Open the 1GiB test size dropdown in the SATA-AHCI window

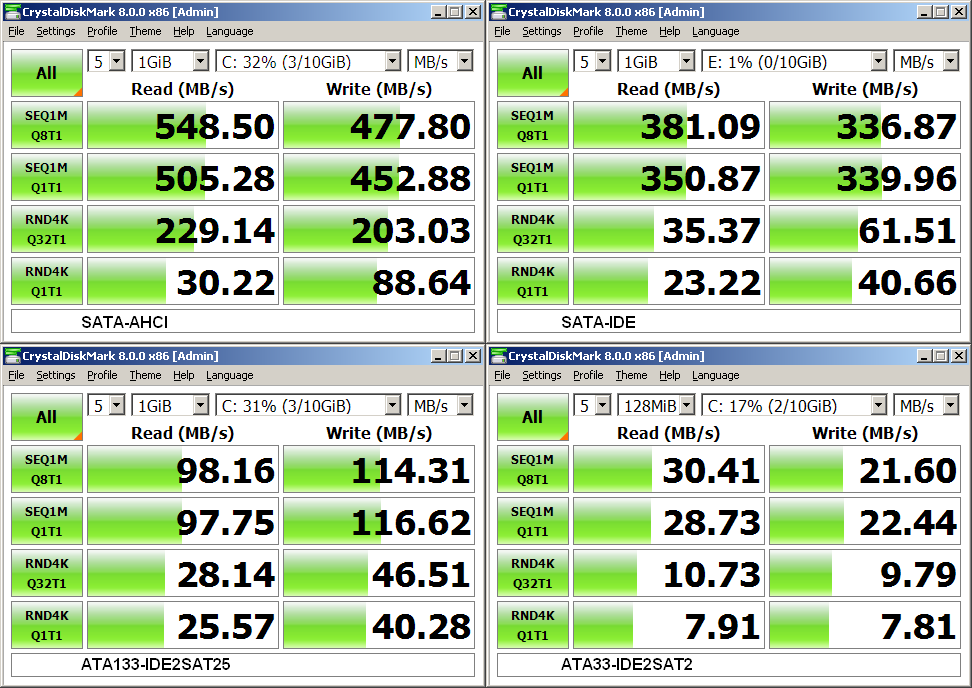tap(170, 61)
